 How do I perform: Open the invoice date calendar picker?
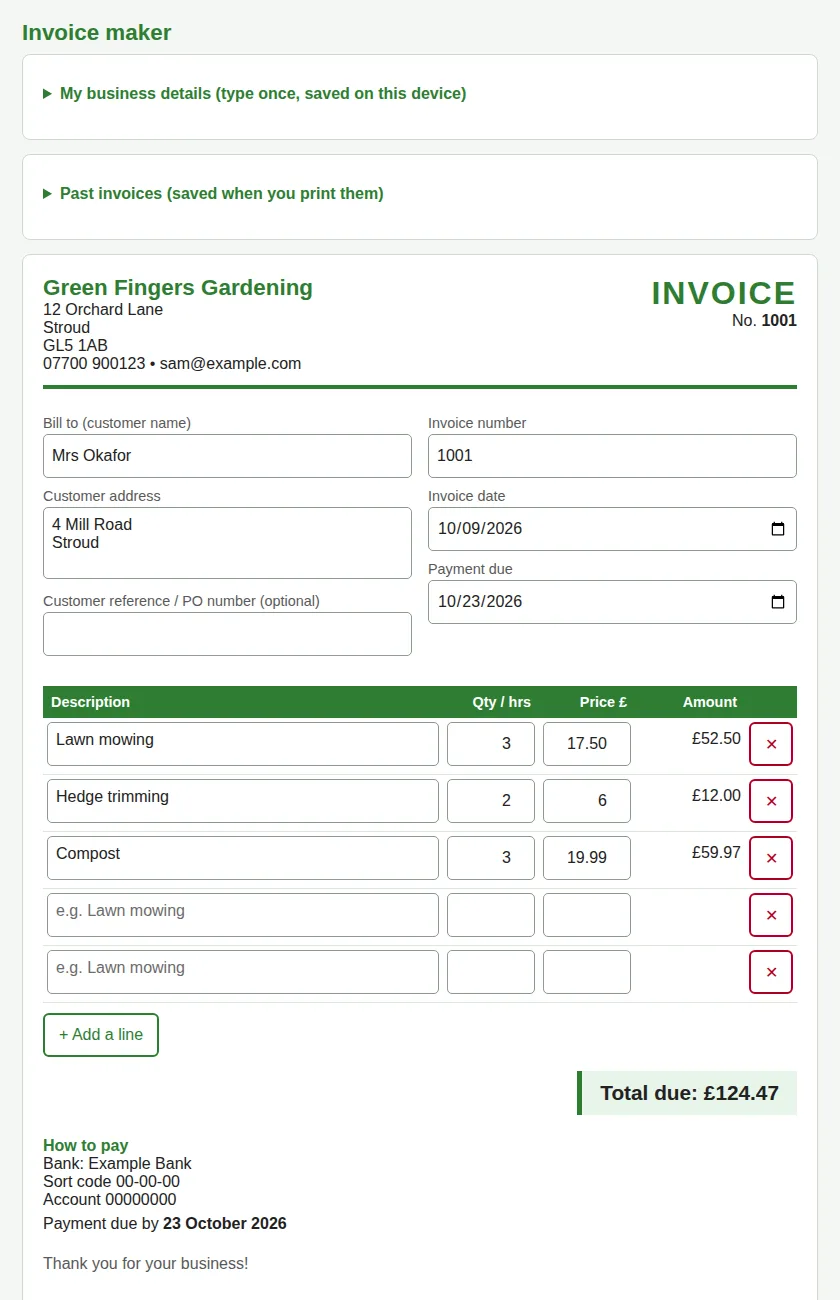click(778, 529)
